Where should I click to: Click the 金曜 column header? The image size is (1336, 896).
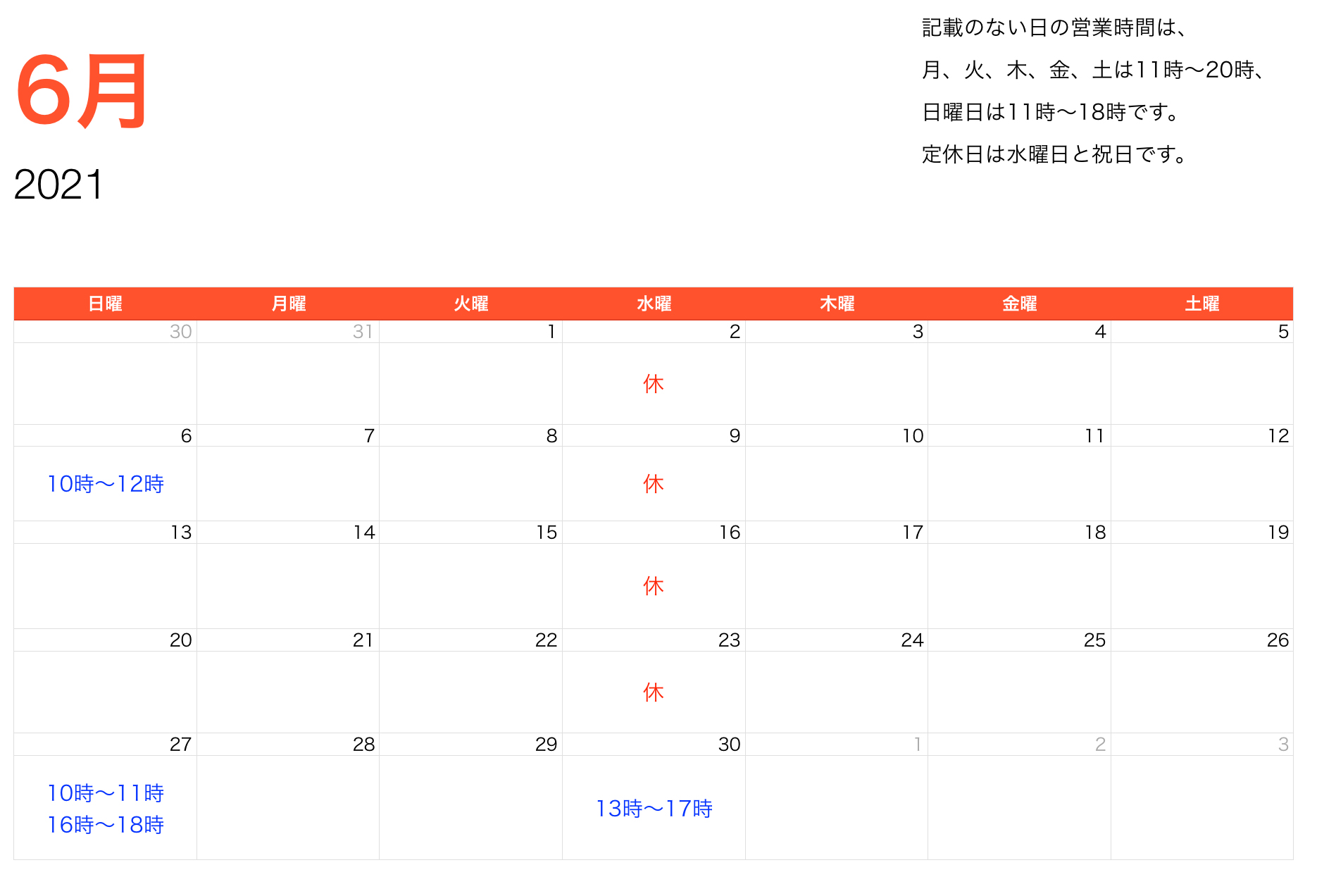coord(1019,304)
